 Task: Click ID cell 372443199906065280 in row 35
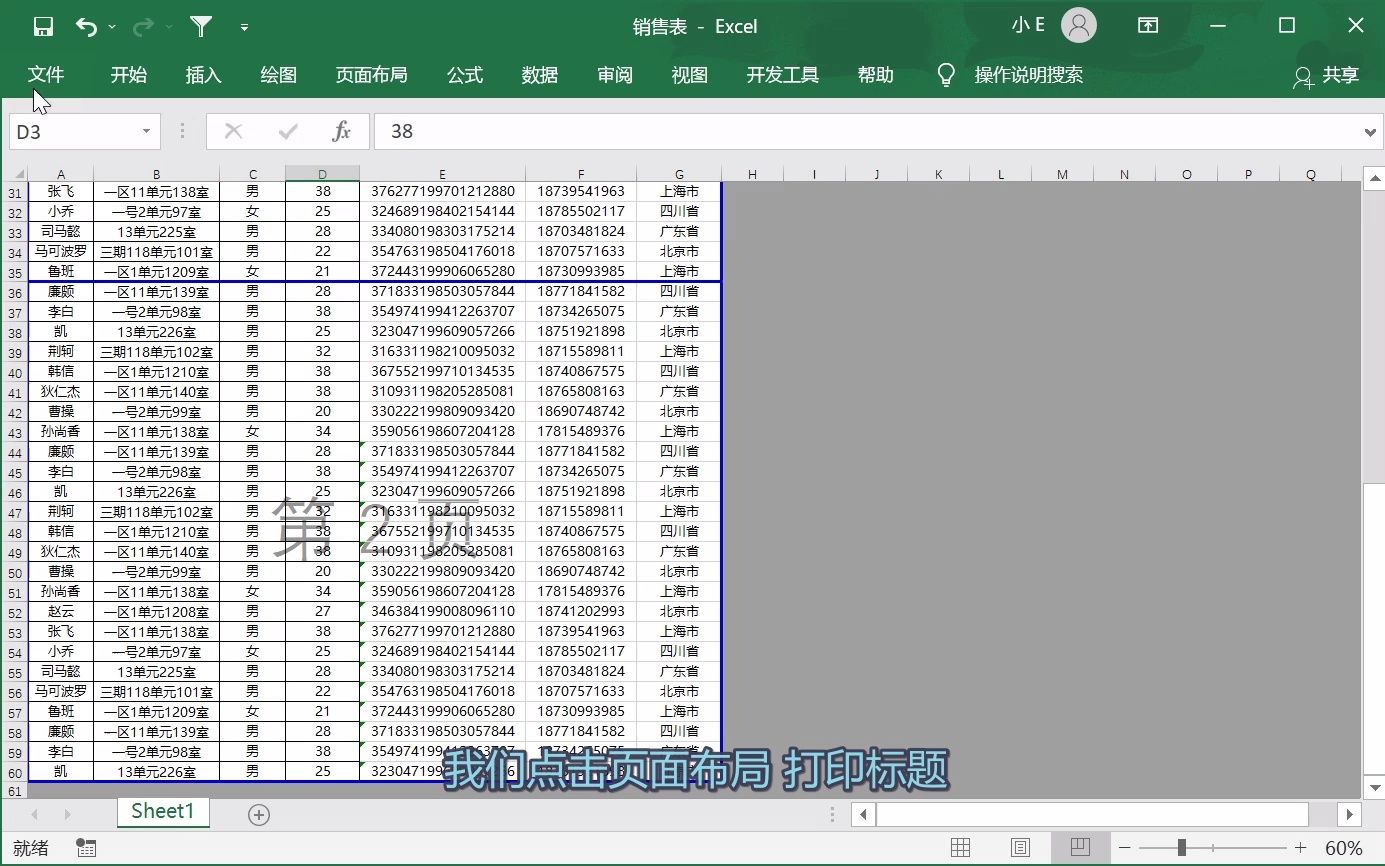pyautogui.click(x=442, y=271)
